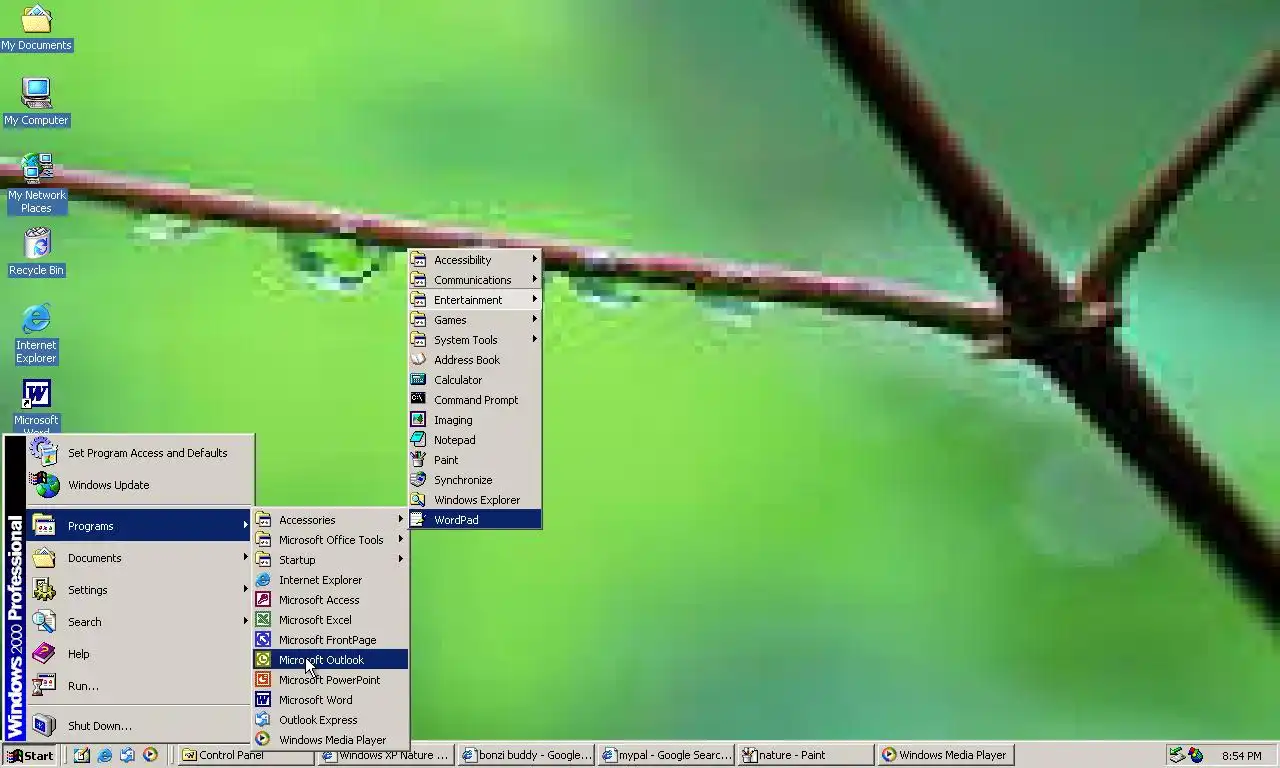Screen dimensions: 1280x768
Task: Open Address Book from Accessories
Action: (475, 360)
